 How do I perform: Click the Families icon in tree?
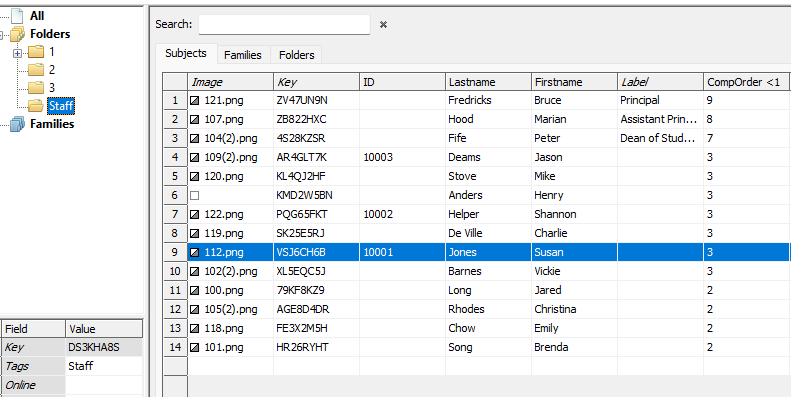(x=17, y=124)
